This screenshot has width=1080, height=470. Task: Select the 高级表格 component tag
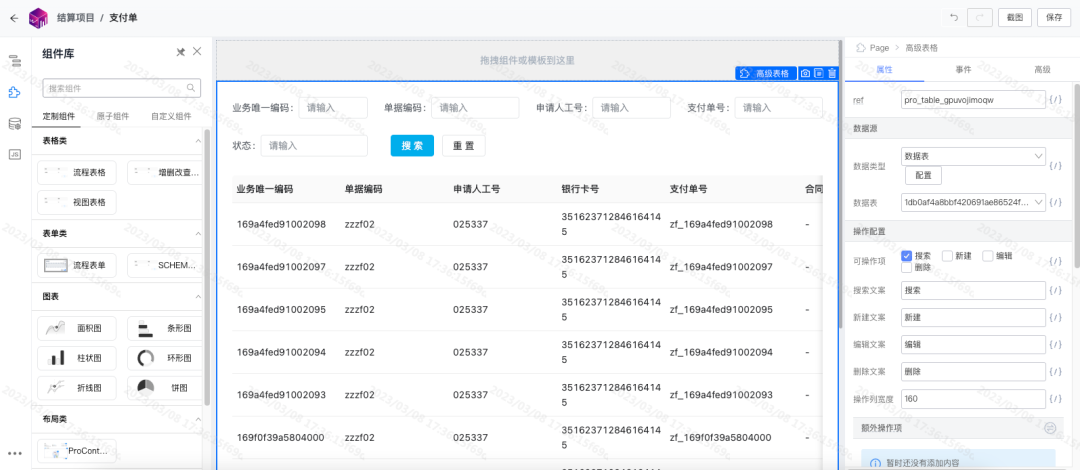coord(765,74)
